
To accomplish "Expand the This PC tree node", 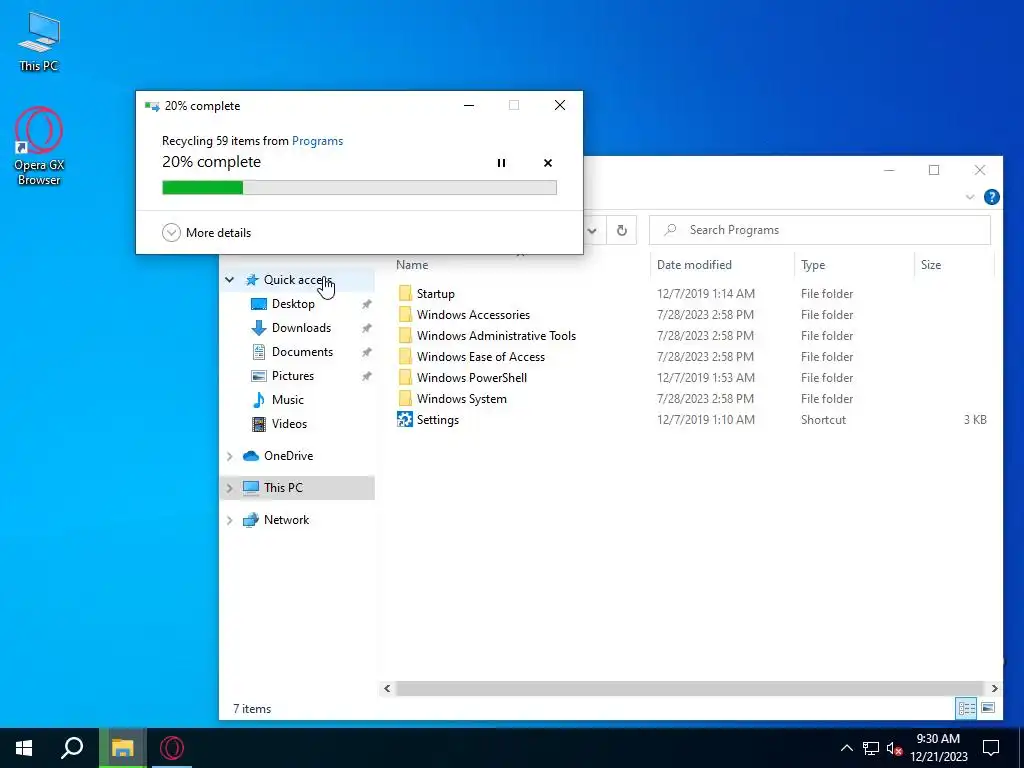I will pyautogui.click(x=229, y=488).
